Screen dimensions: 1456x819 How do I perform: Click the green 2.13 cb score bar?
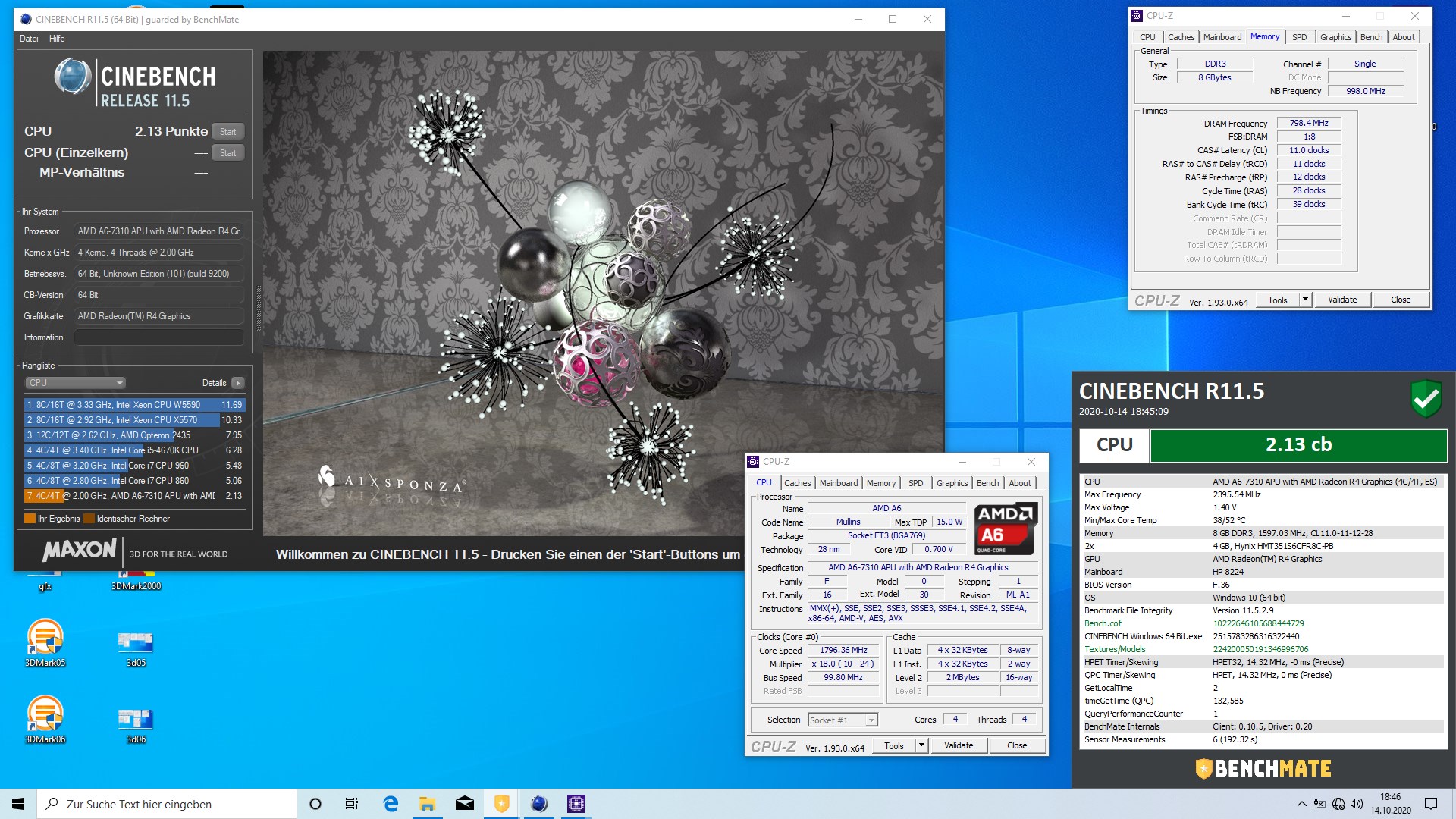(1298, 445)
